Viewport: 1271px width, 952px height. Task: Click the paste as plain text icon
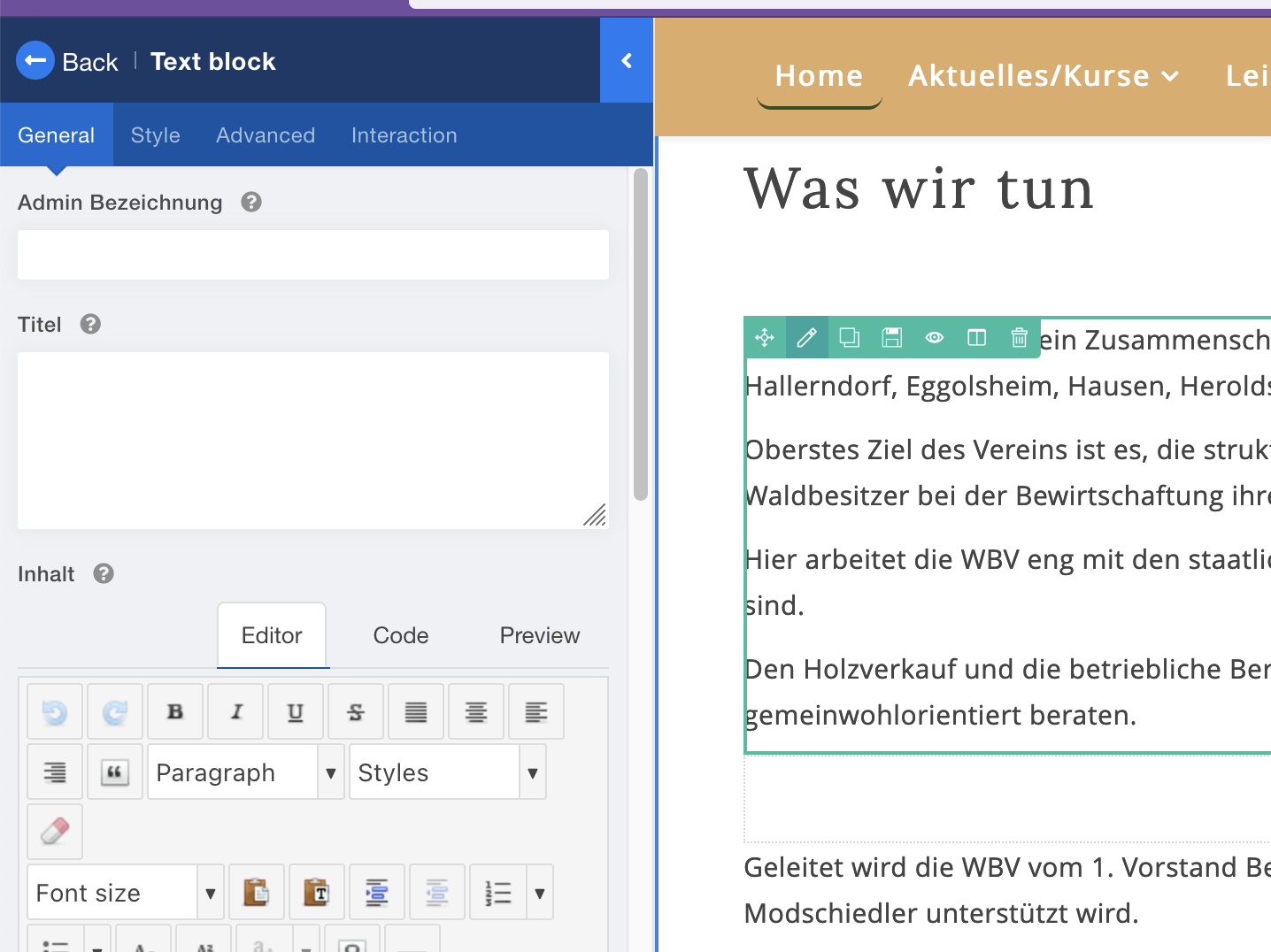click(316, 892)
